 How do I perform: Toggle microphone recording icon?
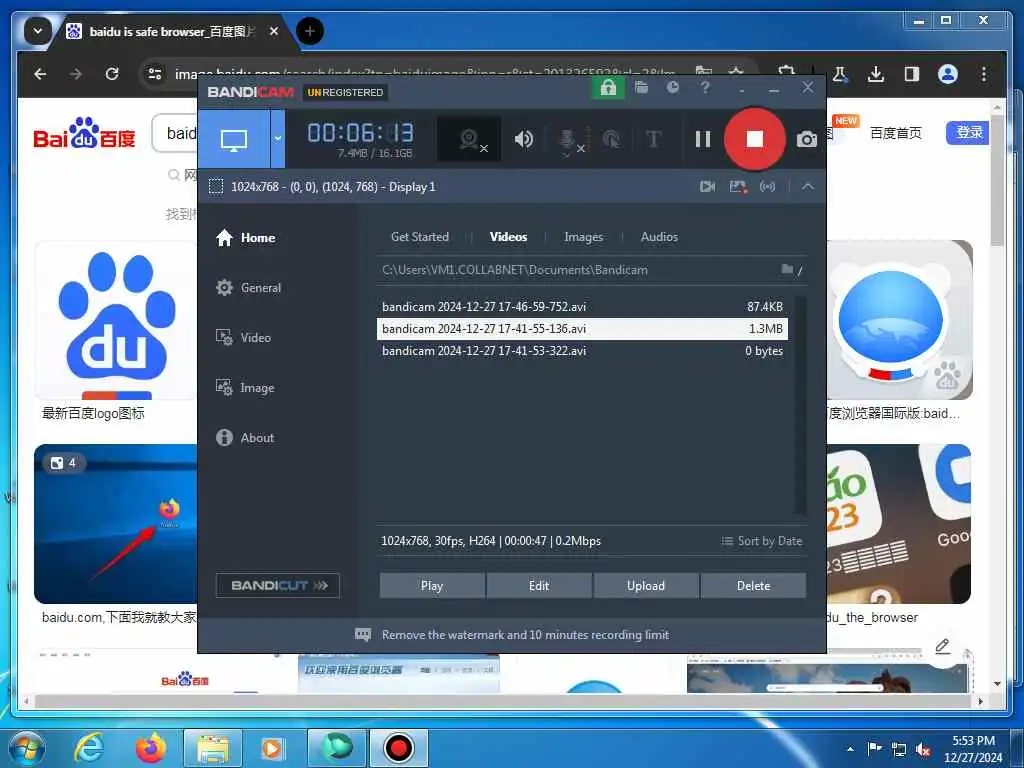point(568,140)
